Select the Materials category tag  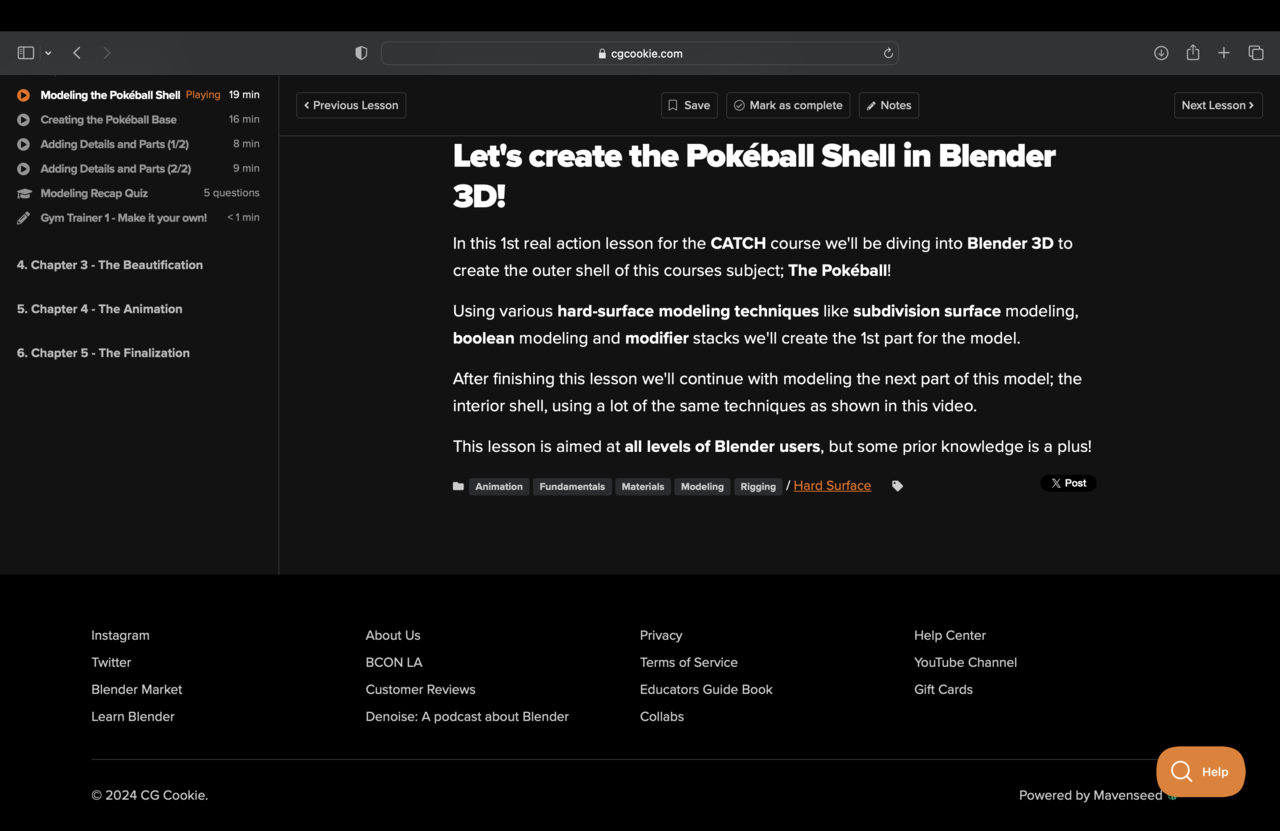643,486
